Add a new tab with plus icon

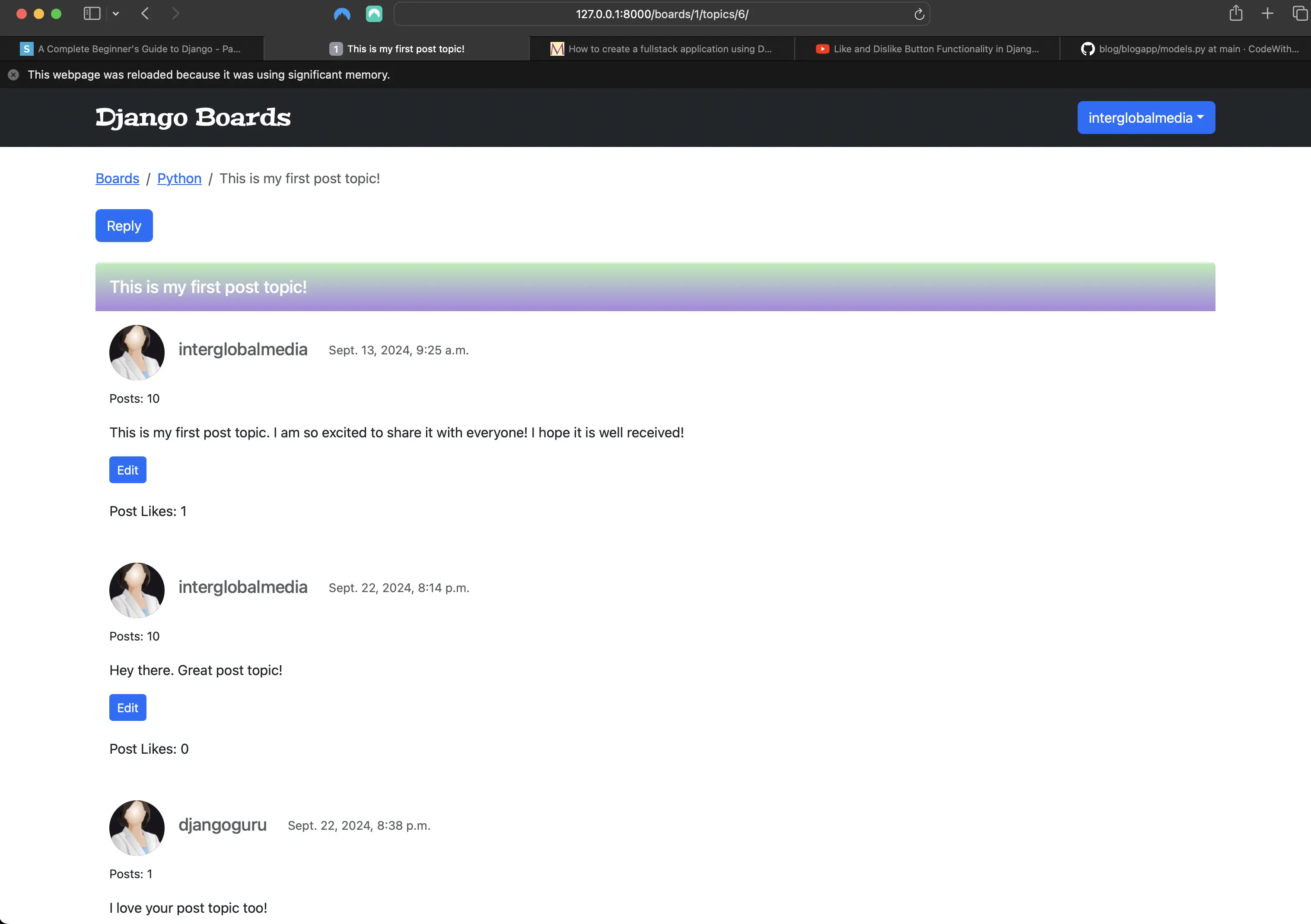coord(1268,14)
